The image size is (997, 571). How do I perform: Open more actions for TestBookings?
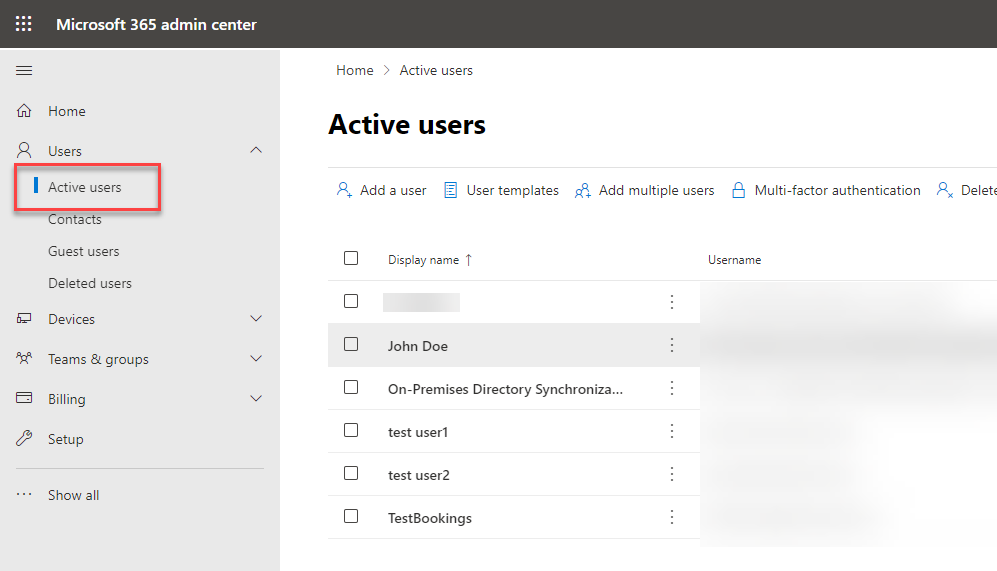pyautogui.click(x=671, y=518)
